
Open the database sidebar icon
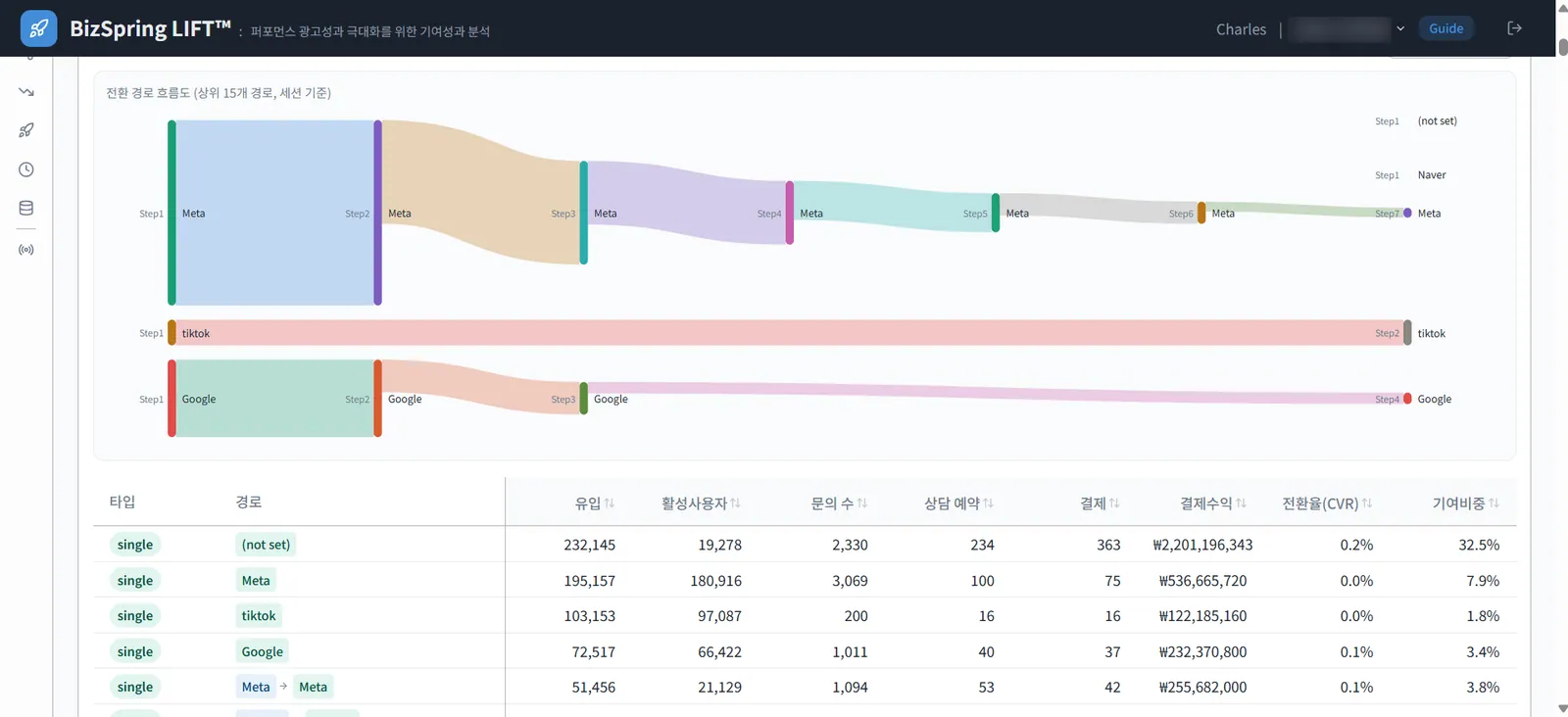coord(26,208)
